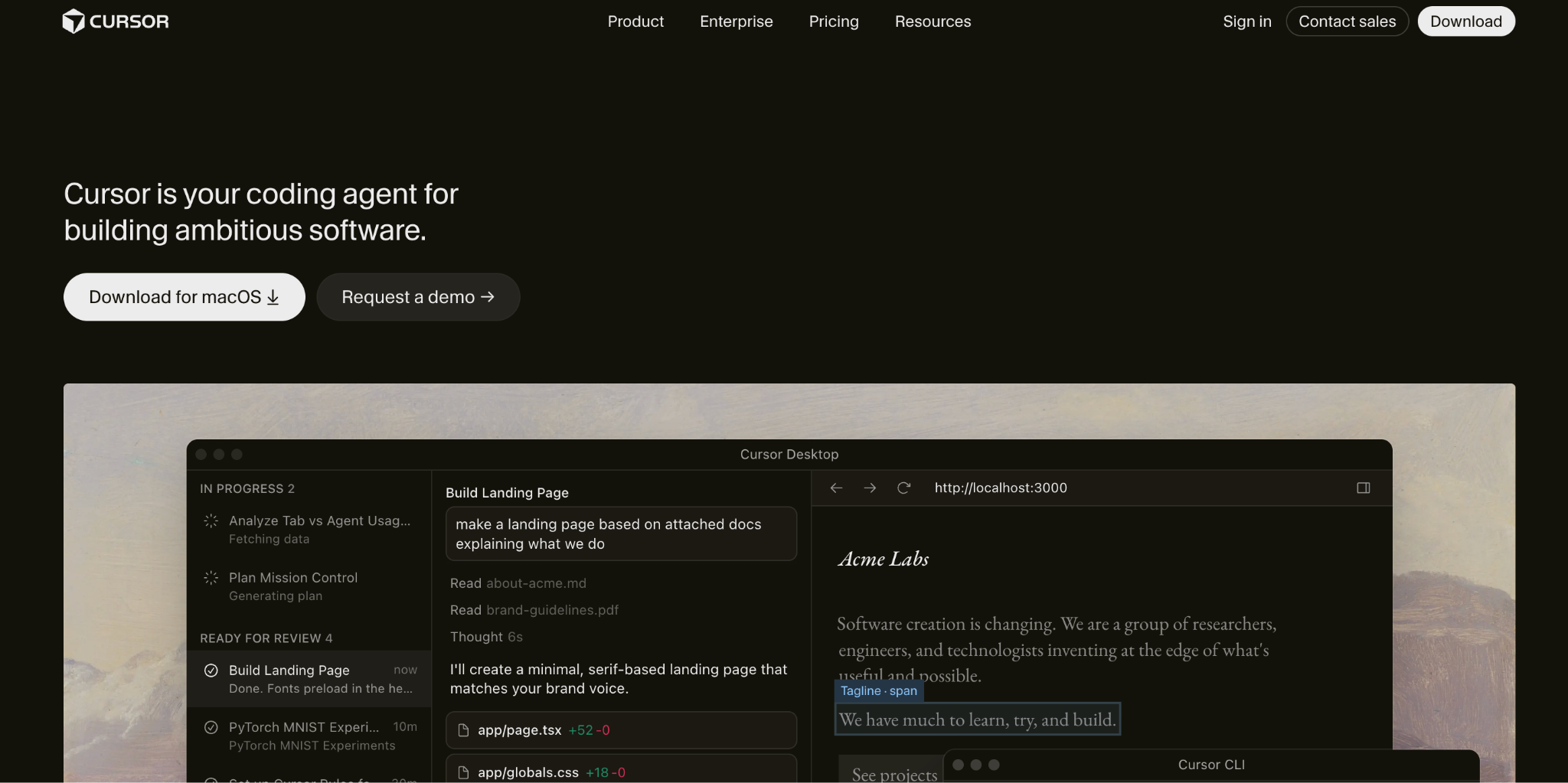Open the Product menu
Viewport: 1568px width, 783px height.
point(635,21)
